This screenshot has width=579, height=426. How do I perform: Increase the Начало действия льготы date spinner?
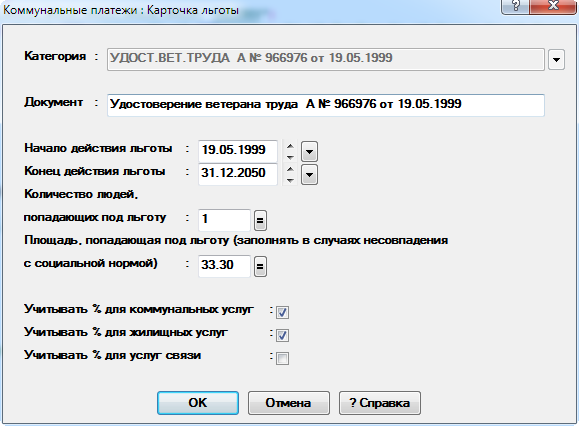[x=291, y=146]
